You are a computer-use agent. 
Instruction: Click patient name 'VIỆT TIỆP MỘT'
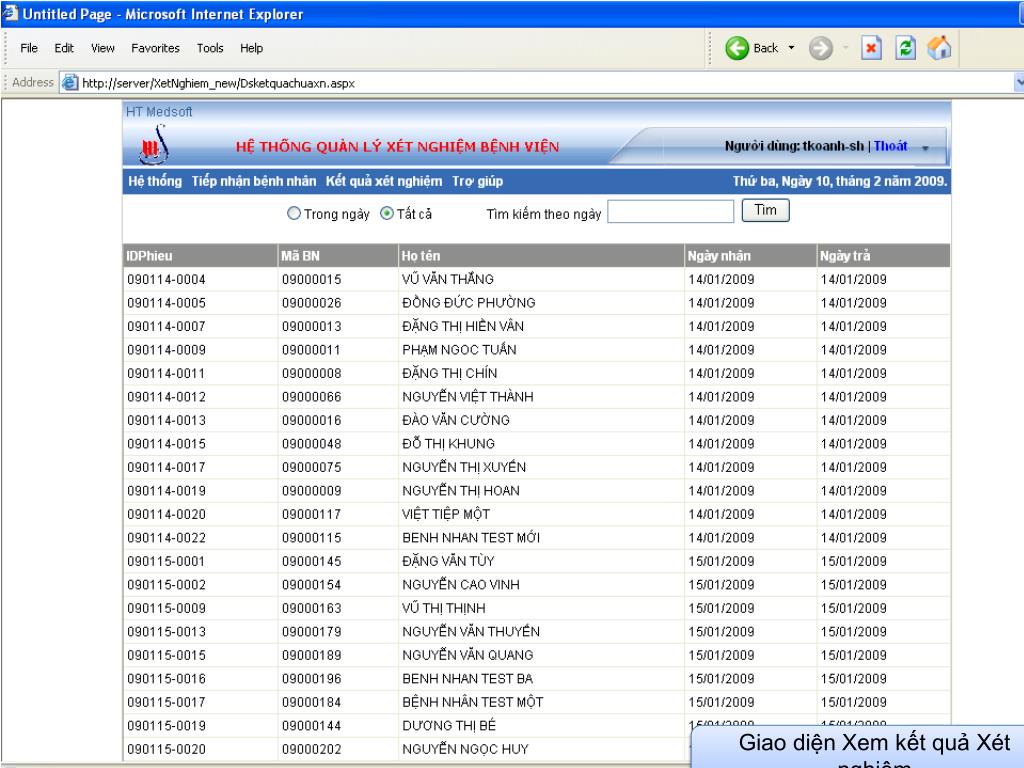[x=446, y=514]
